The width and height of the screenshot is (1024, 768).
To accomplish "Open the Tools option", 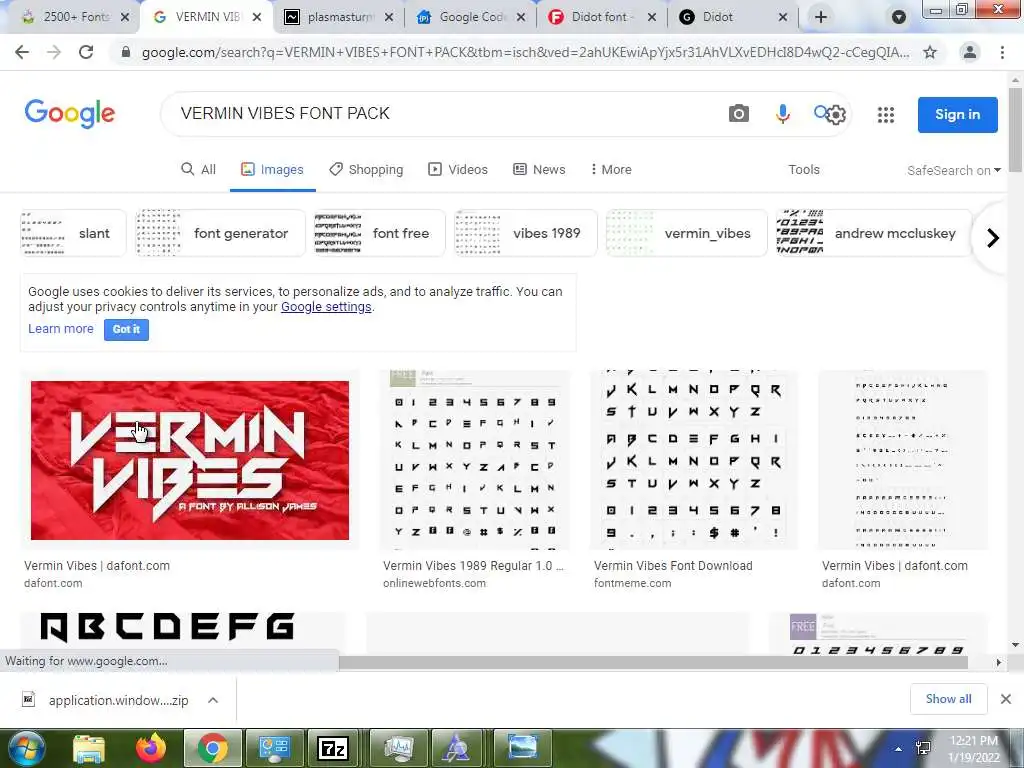I will click(x=804, y=170).
